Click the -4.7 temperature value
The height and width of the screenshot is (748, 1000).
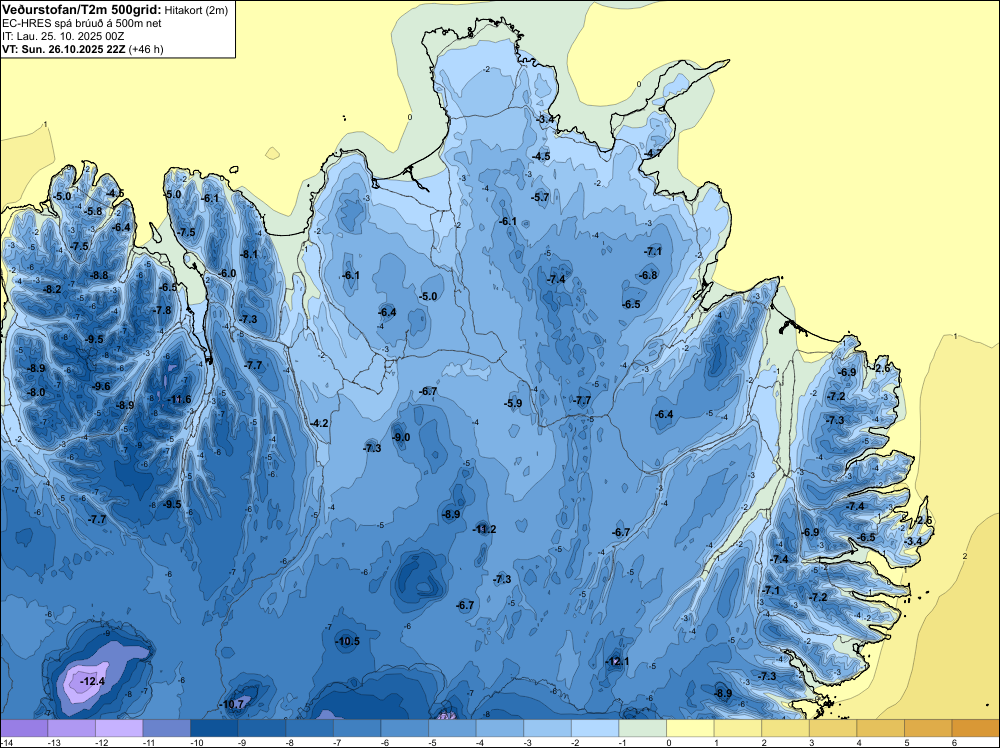tap(652, 154)
